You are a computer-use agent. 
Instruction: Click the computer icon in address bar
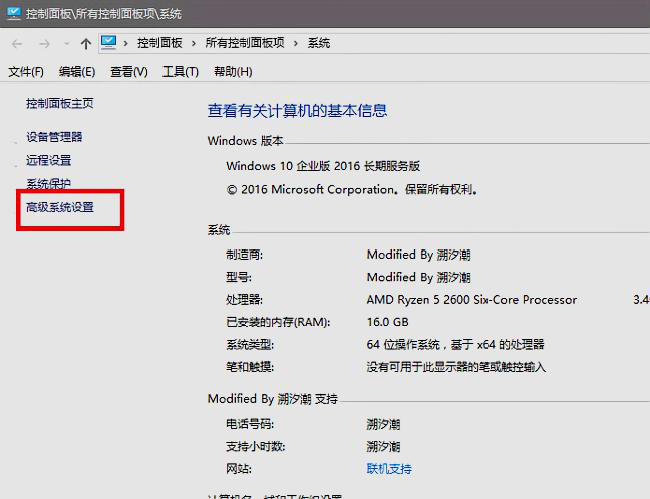[x=109, y=43]
